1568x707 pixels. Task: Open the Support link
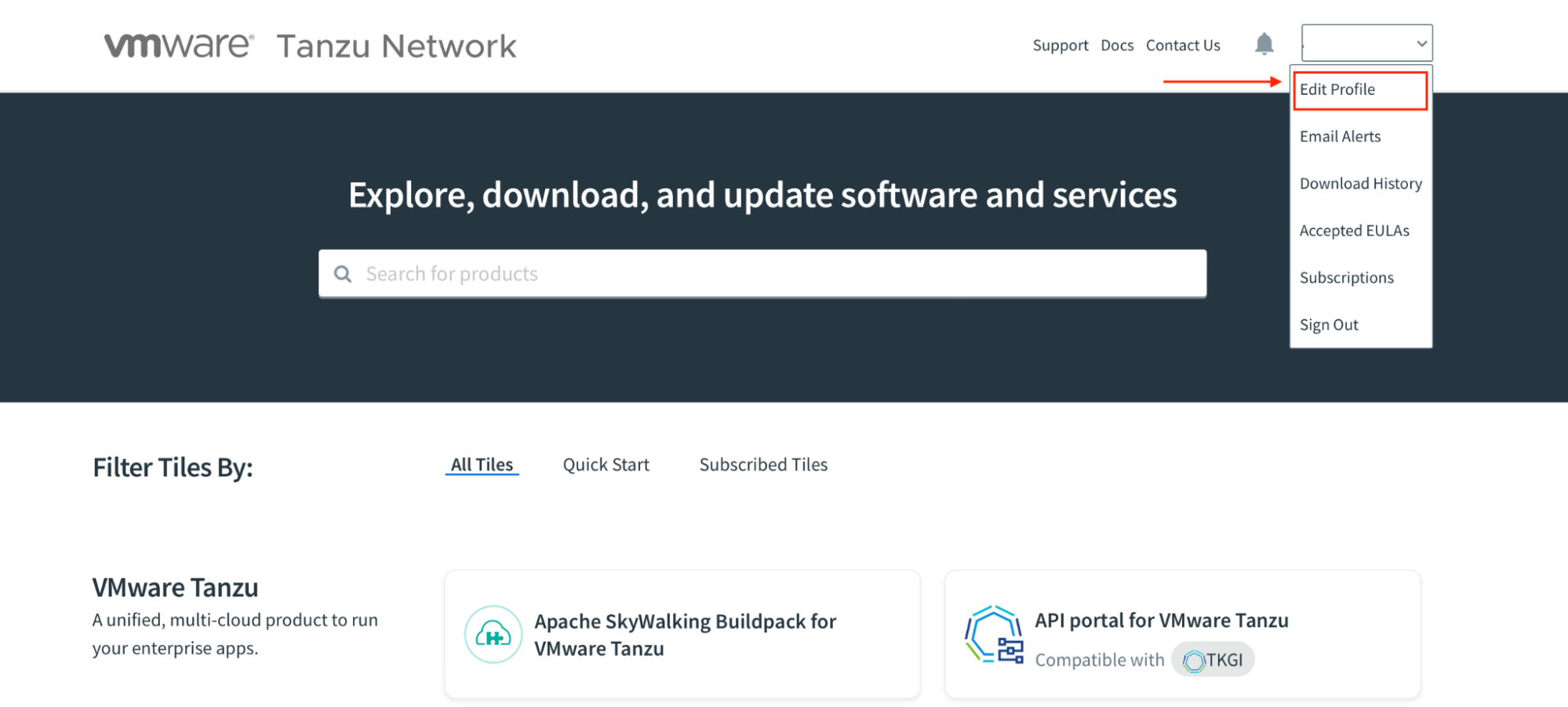pyautogui.click(x=1060, y=46)
